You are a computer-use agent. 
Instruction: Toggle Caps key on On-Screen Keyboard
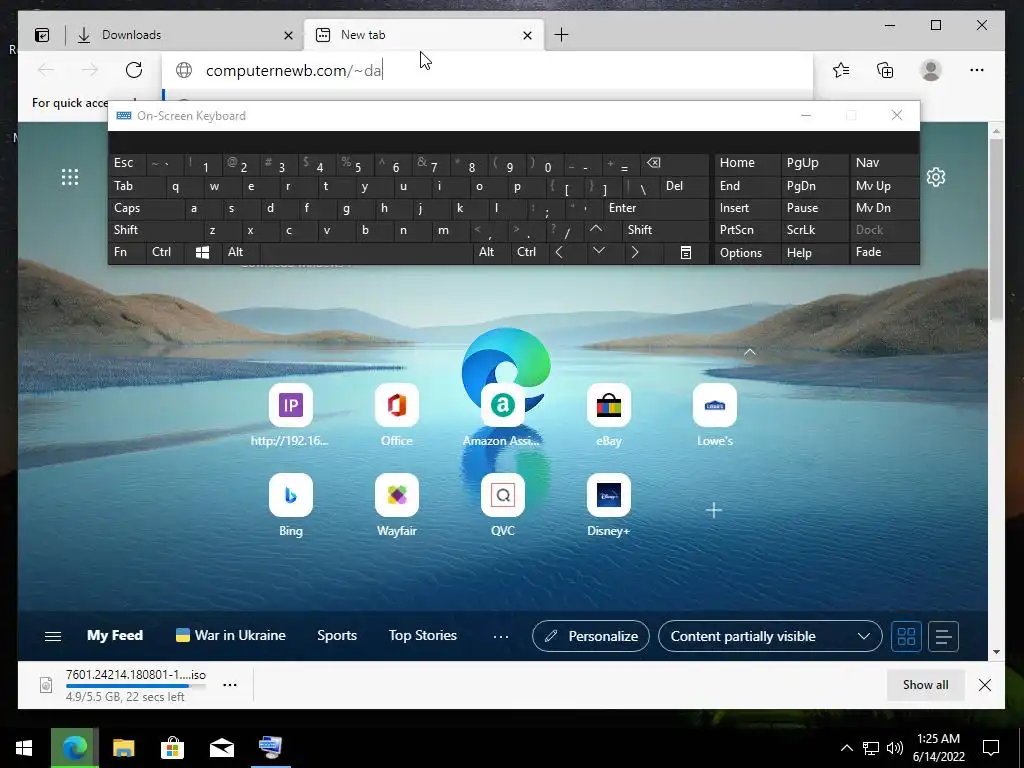click(x=145, y=208)
